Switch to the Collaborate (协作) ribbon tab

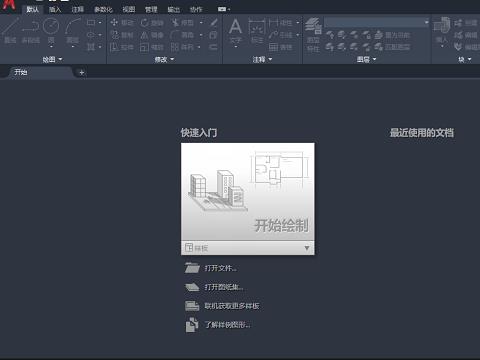coord(196,9)
